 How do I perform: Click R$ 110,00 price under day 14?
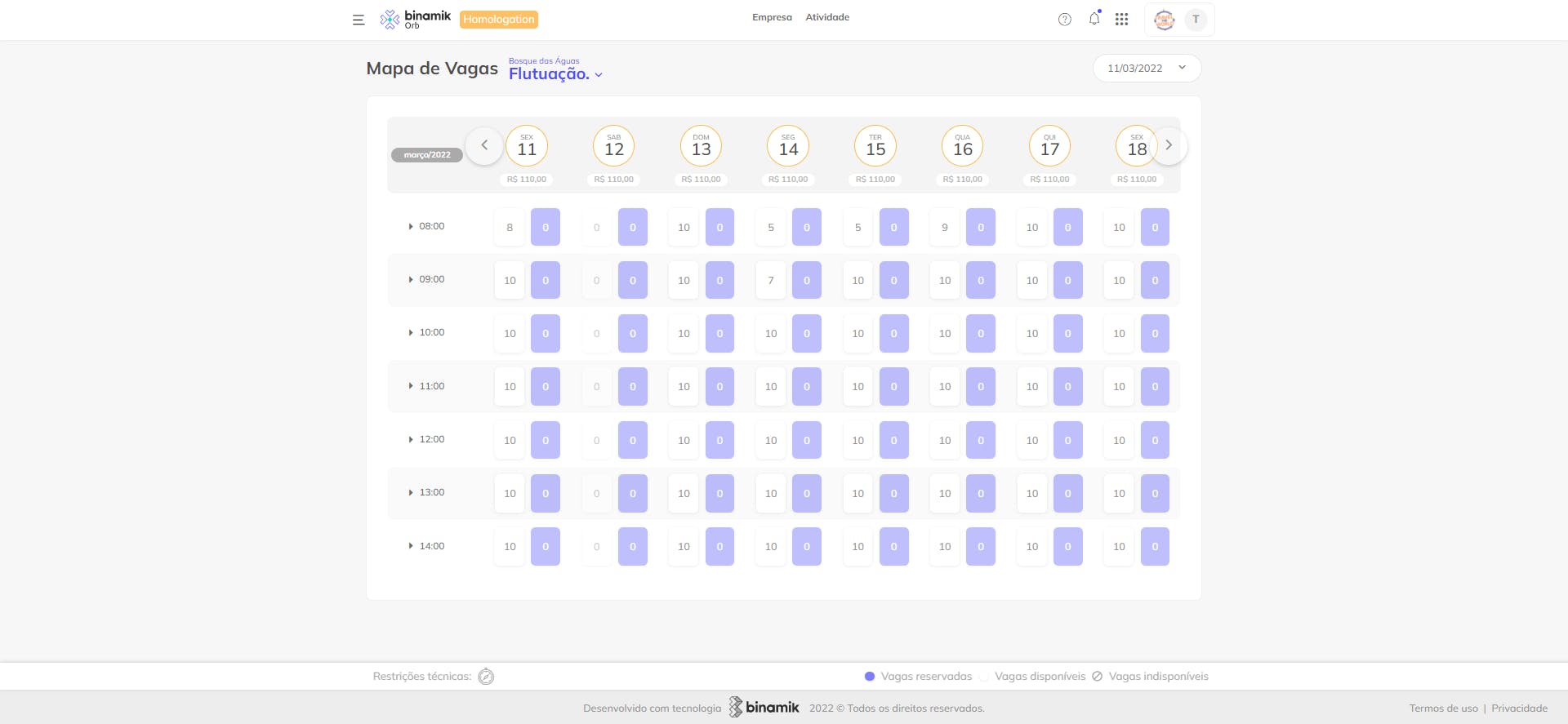coord(788,179)
